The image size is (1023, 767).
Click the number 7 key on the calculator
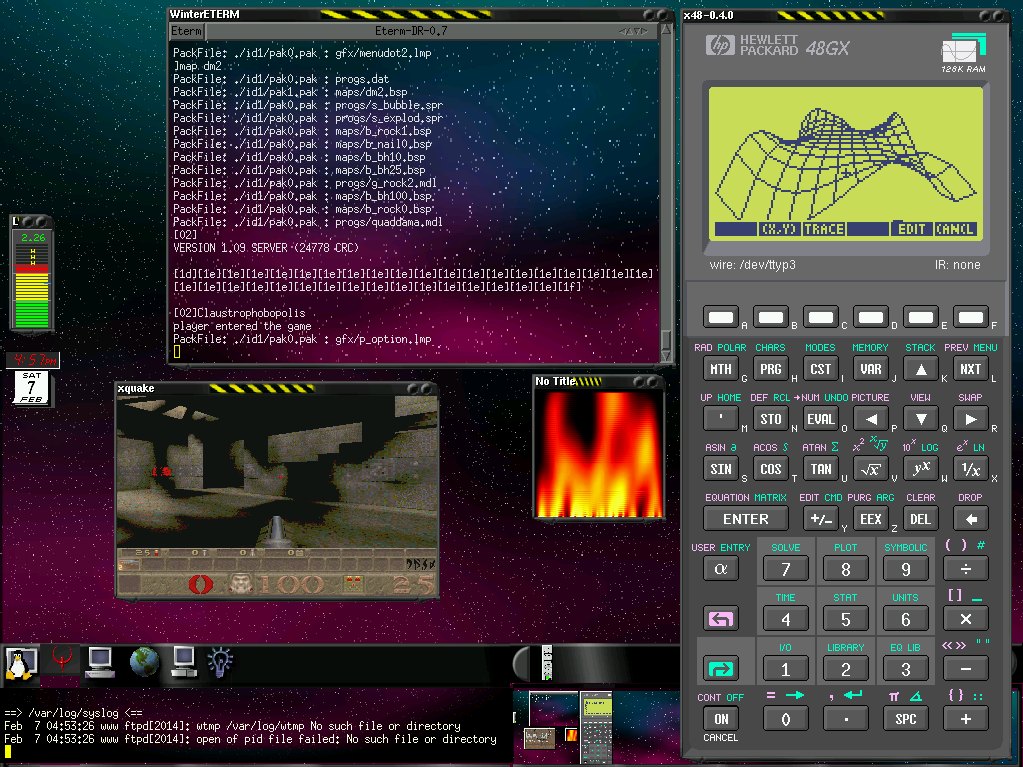click(x=786, y=569)
